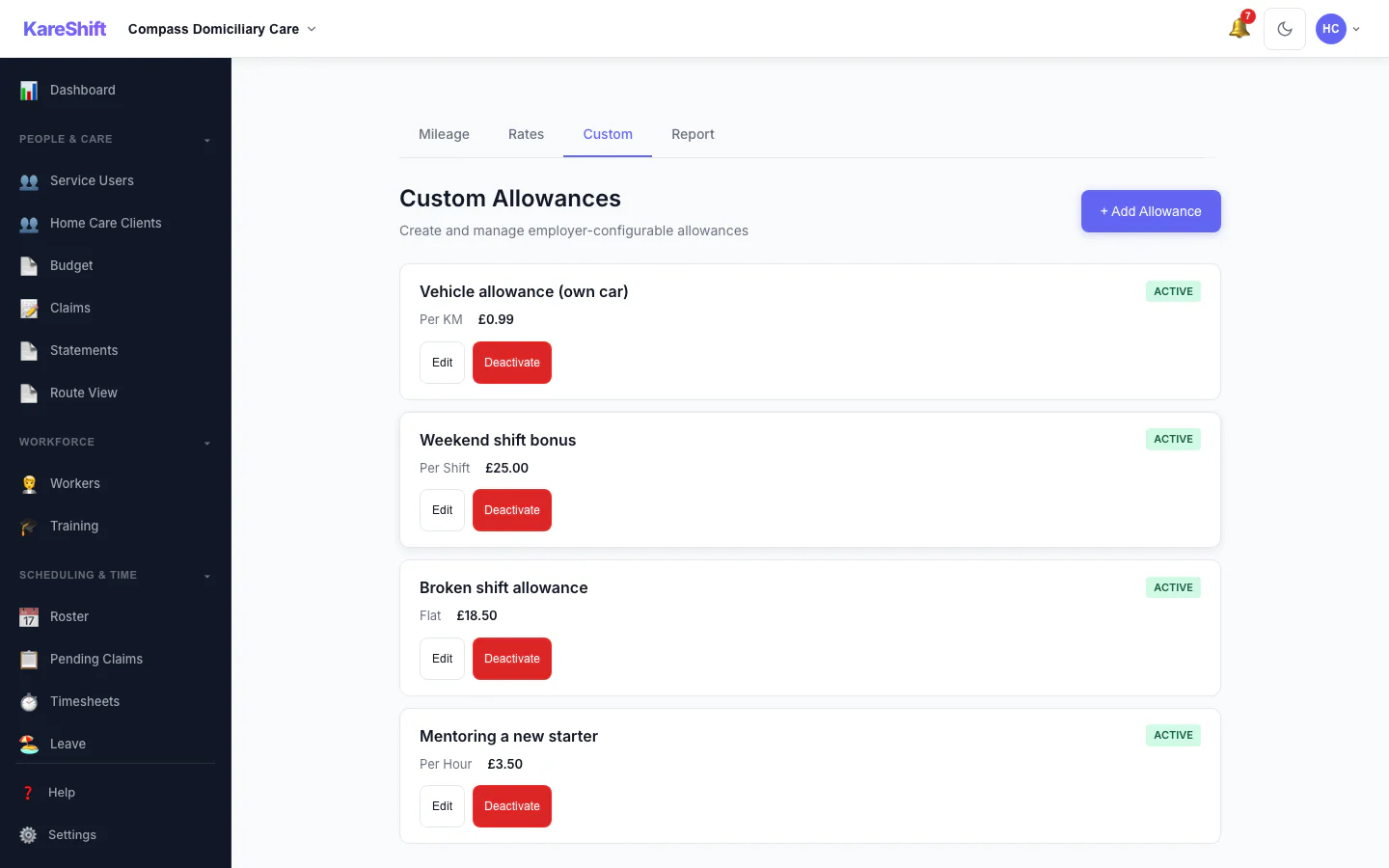Click the Home Care Clients icon
Viewport: 1389px width, 868px height.
pyautogui.click(x=29, y=224)
